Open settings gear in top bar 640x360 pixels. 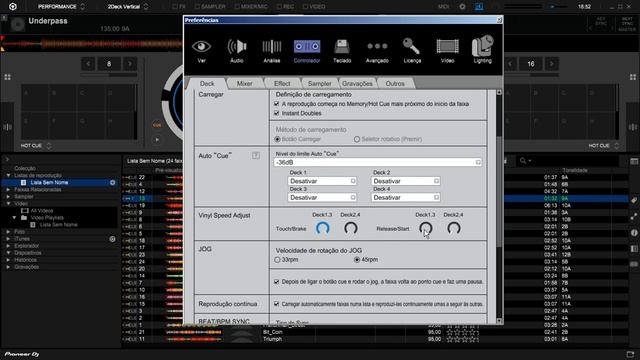tap(462, 7)
